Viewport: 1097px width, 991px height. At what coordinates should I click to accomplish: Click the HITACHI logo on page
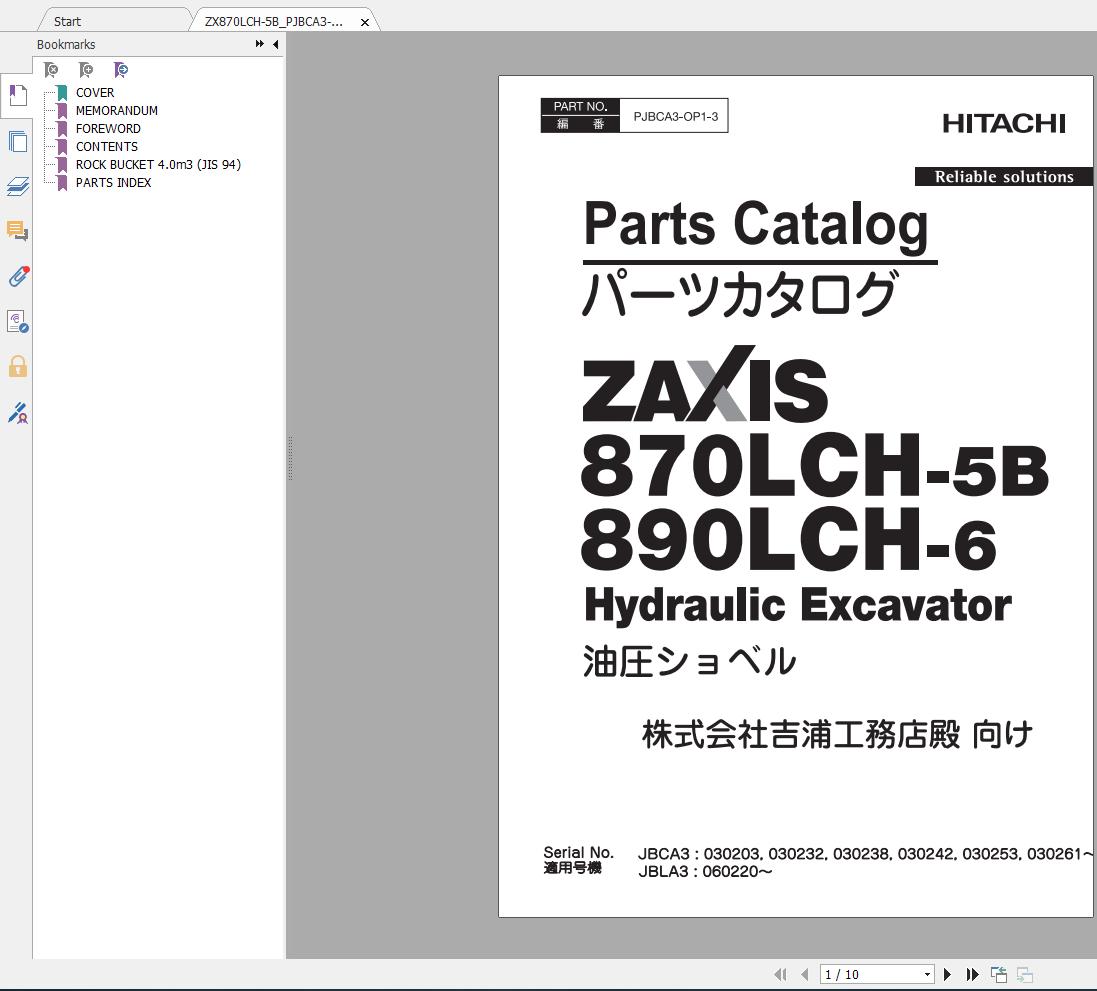click(1004, 123)
